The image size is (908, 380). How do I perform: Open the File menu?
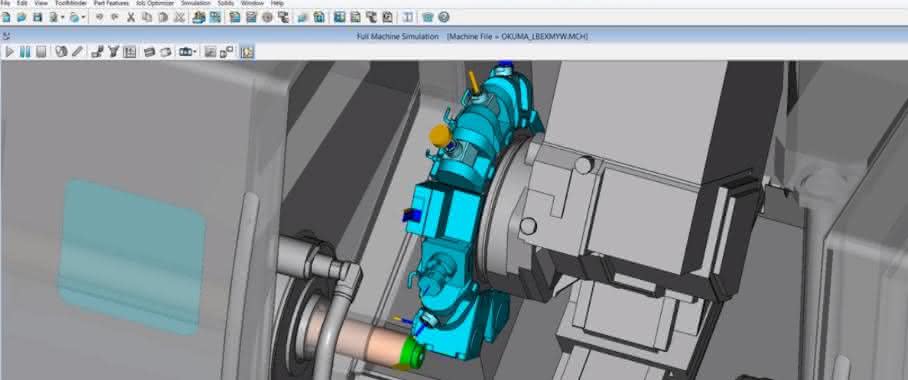pyautogui.click(x=5, y=3)
